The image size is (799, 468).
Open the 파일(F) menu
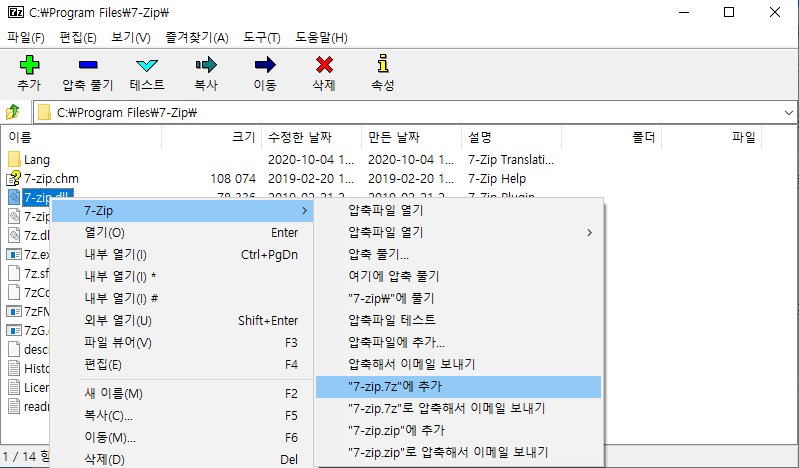click(x=25, y=37)
